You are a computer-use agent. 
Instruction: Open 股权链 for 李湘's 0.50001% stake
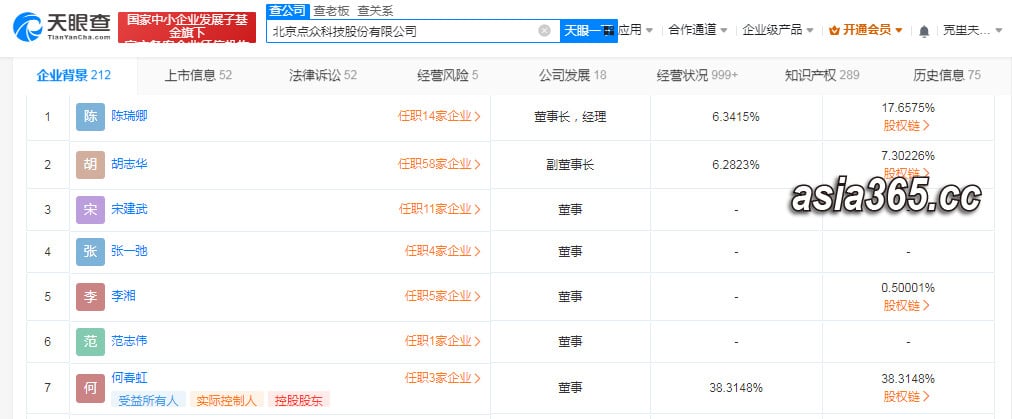click(x=907, y=305)
